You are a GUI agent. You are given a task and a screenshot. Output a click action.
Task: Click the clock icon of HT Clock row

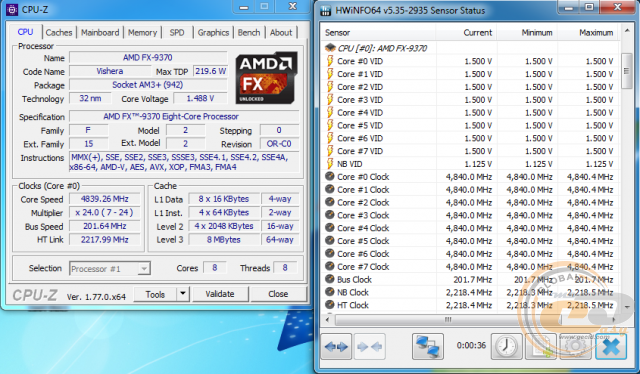click(330, 305)
